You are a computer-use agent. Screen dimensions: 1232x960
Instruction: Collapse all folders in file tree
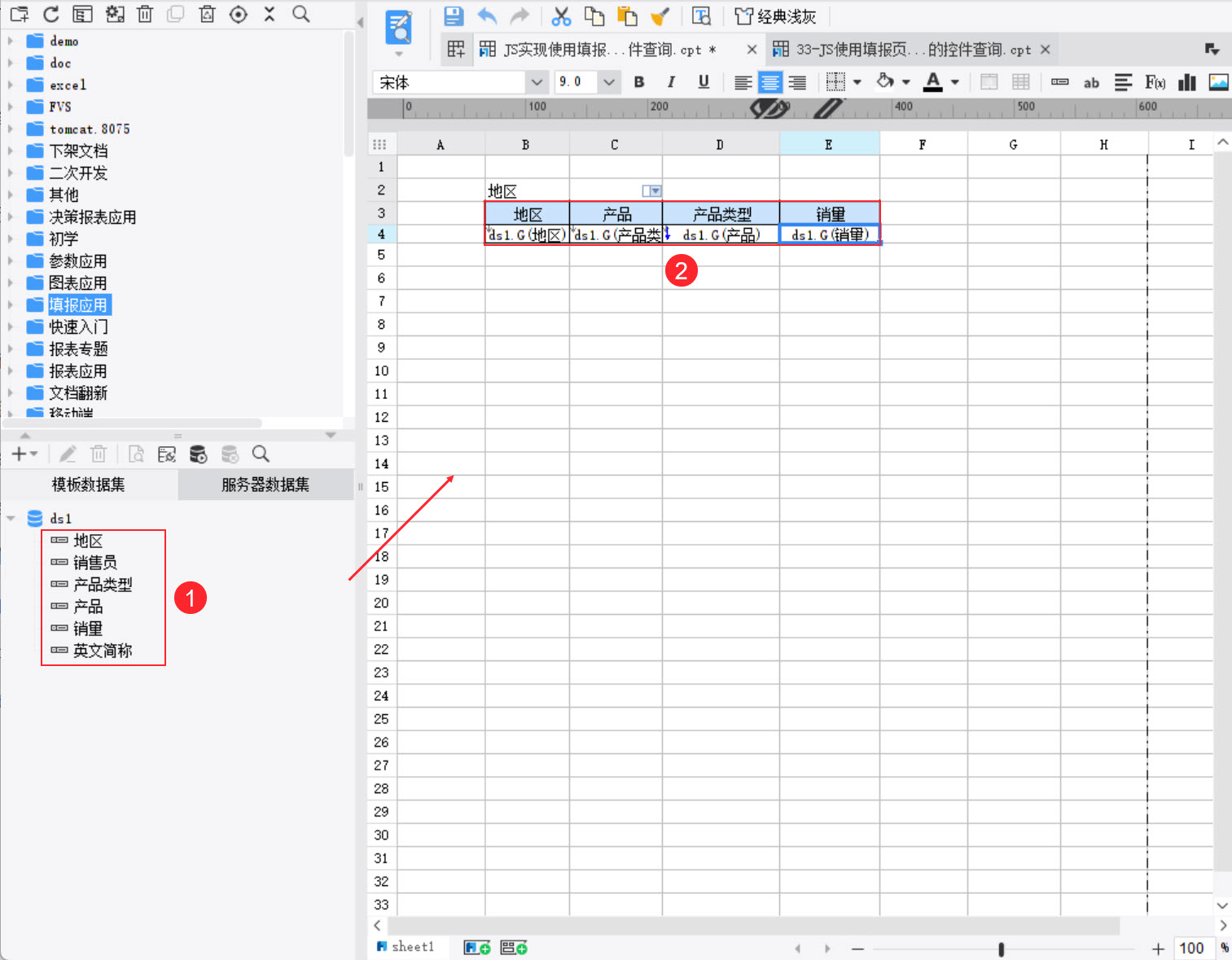270,14
